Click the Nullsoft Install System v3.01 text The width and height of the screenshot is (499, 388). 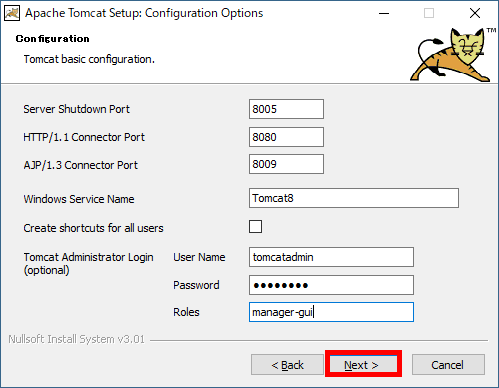click(76, 339)
